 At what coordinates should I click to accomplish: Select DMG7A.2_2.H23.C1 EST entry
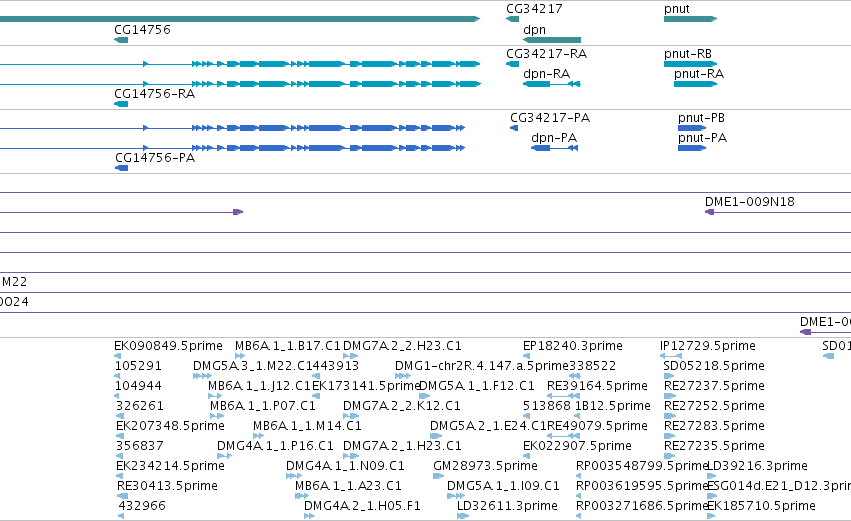point(402,346)
